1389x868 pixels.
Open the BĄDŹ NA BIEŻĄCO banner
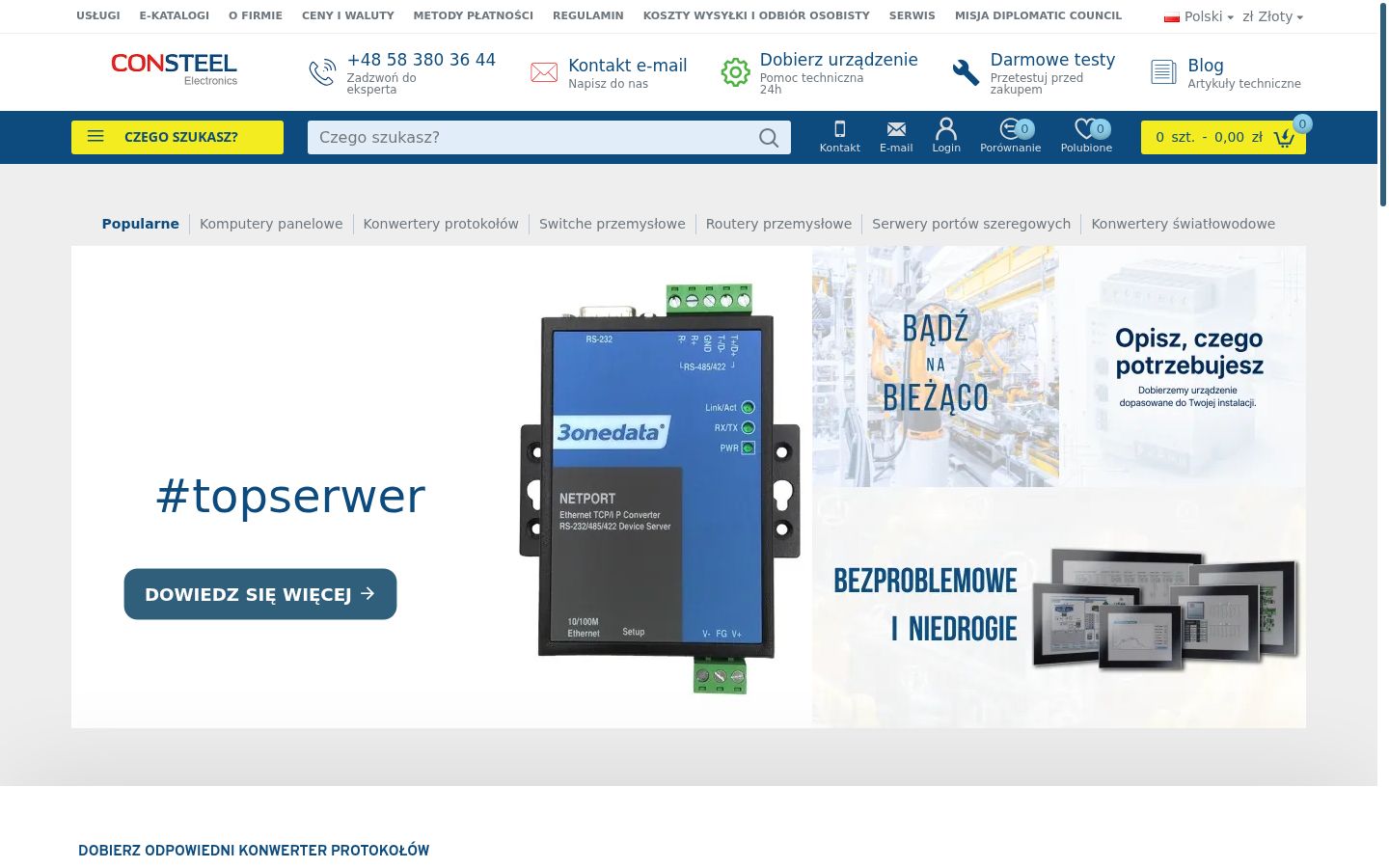(936, 366)
